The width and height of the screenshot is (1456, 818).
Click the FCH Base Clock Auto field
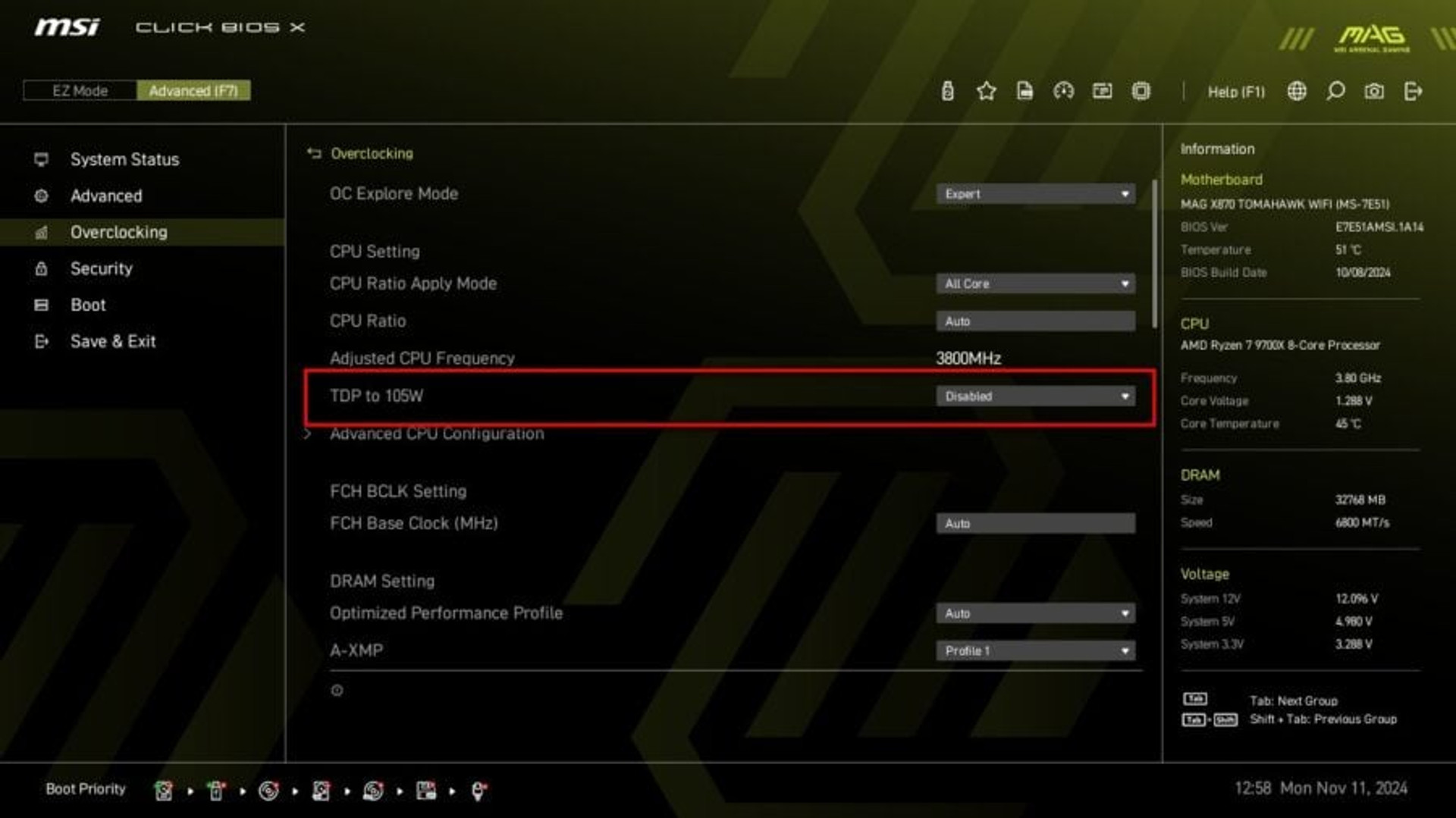click(x=1035, y=524)
